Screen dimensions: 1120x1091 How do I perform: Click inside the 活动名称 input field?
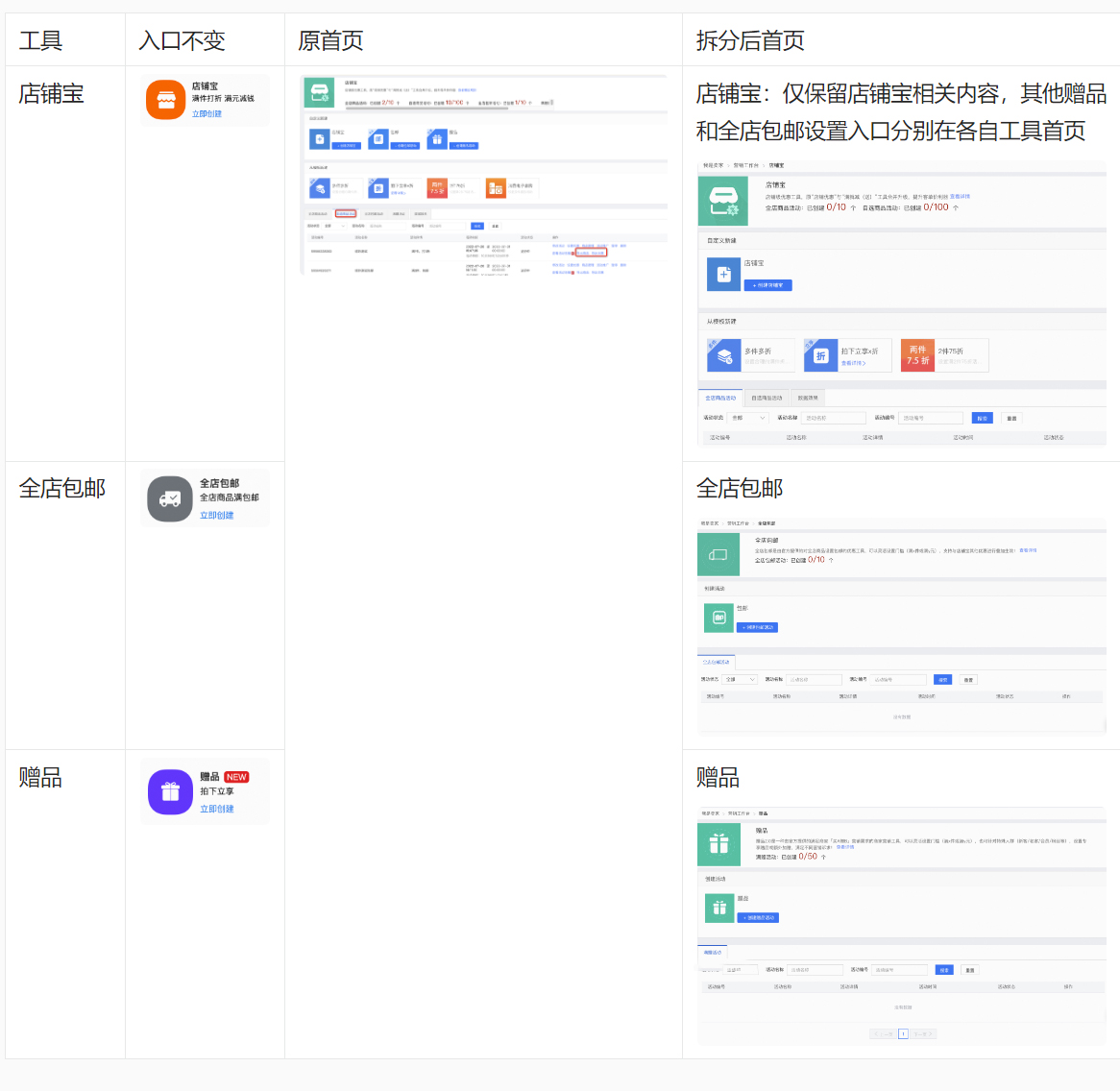[833, 418]
